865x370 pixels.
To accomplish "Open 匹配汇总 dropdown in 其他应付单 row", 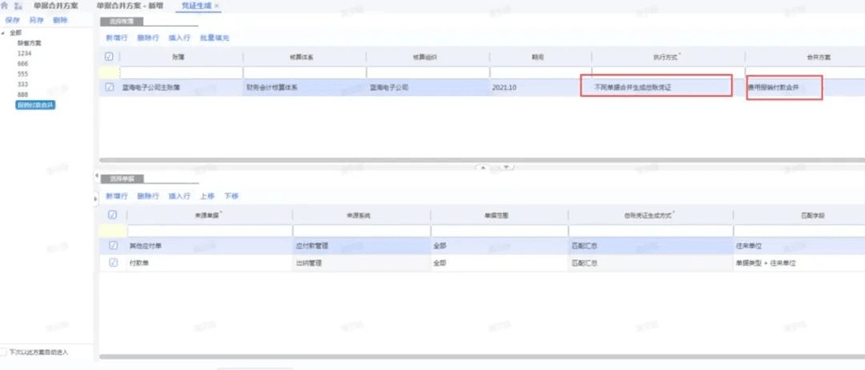I will [x=650, y=246].
